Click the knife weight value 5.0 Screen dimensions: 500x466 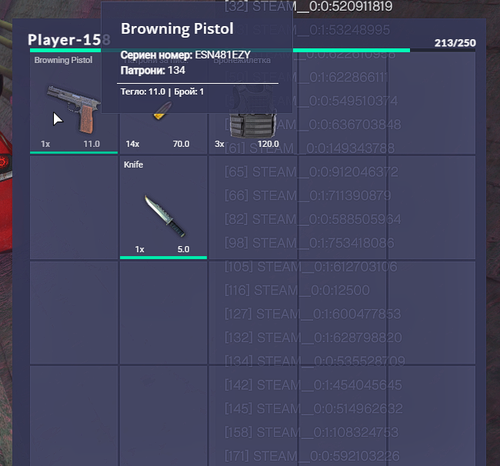point(183,249)
